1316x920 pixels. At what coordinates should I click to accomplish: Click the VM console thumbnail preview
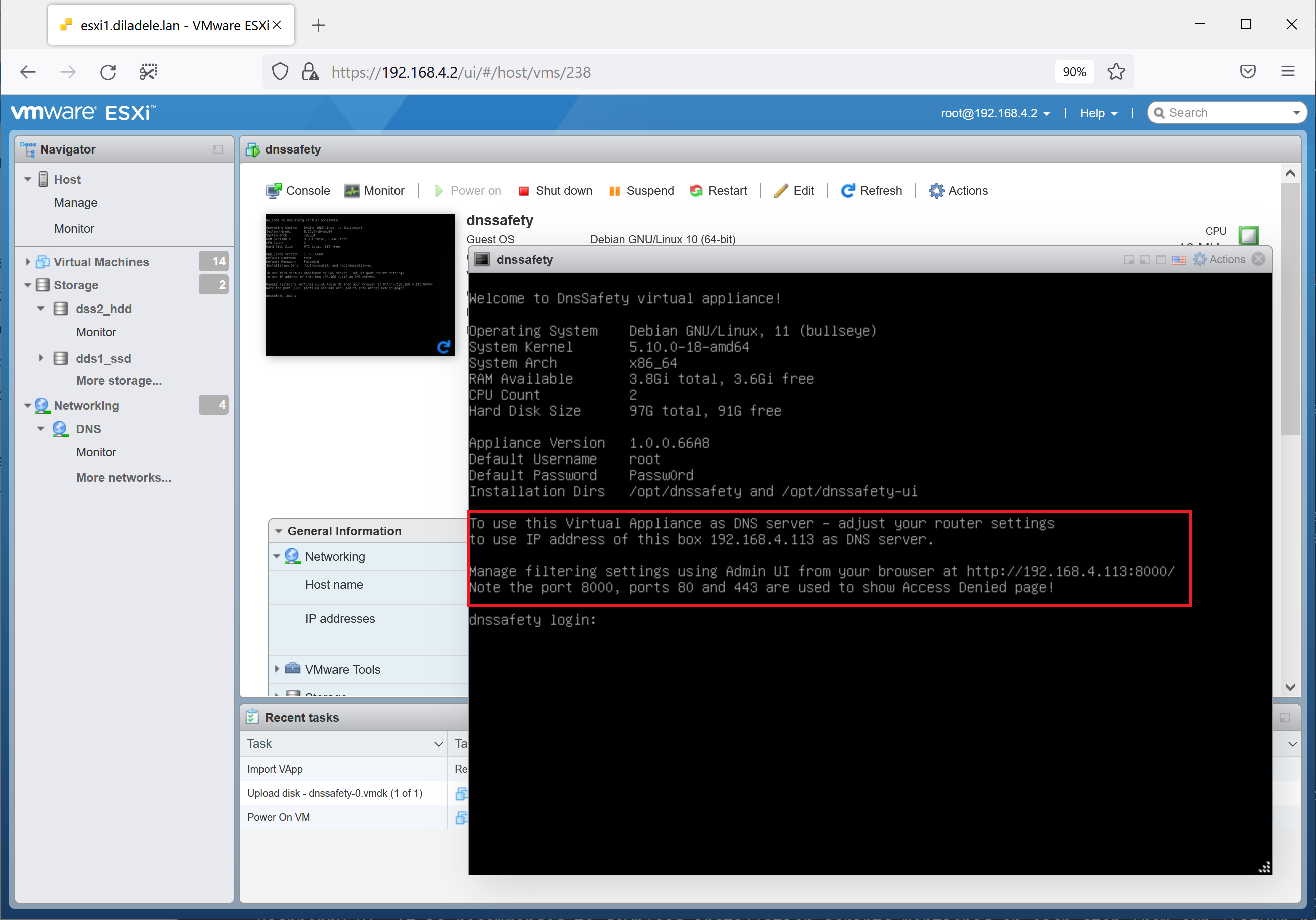[360, 285]
